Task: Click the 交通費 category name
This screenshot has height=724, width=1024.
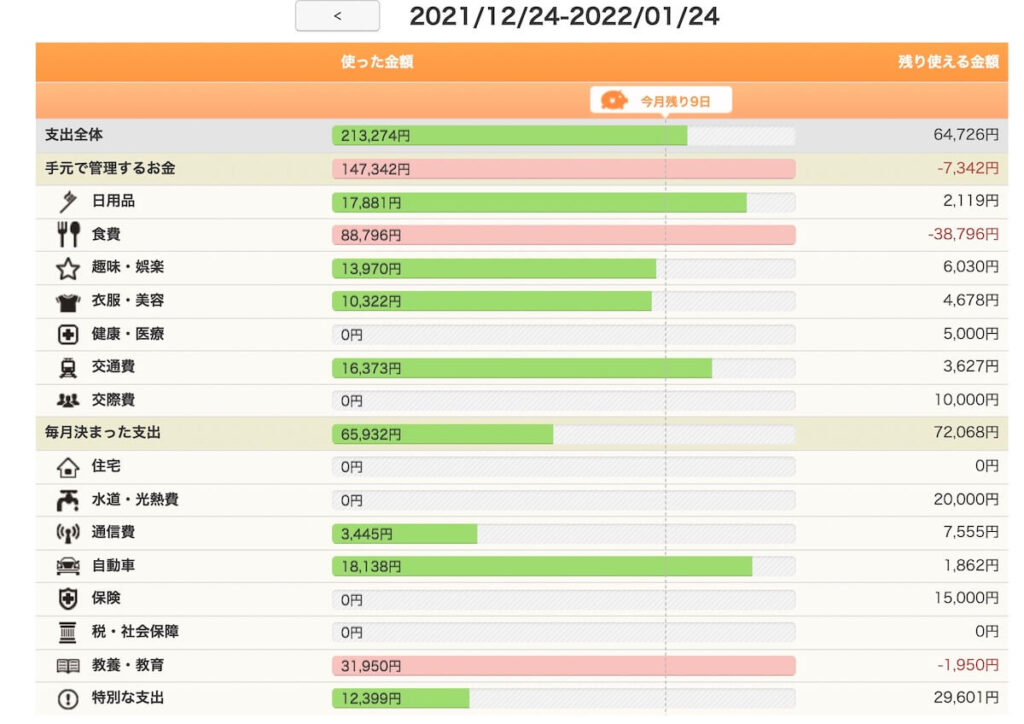Action: (x=113, y=366)
